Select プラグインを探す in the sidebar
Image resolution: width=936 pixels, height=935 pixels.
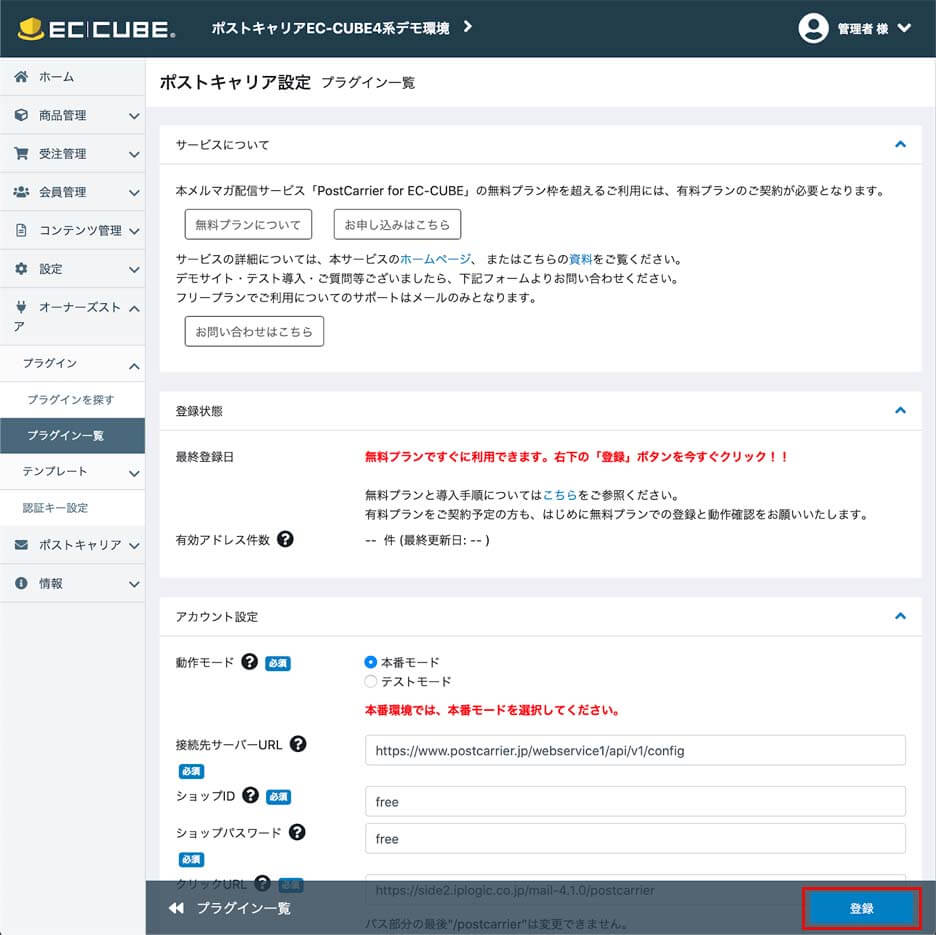pyautogui.click(x=72, y=399)
